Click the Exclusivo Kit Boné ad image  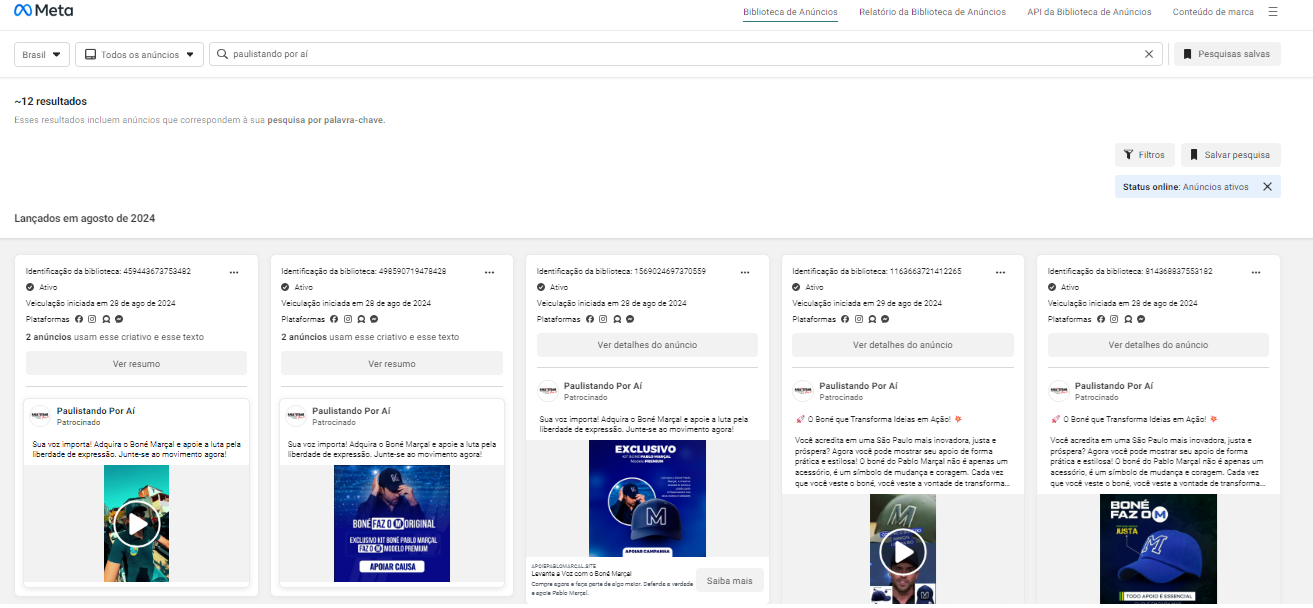tap(647, 498)
